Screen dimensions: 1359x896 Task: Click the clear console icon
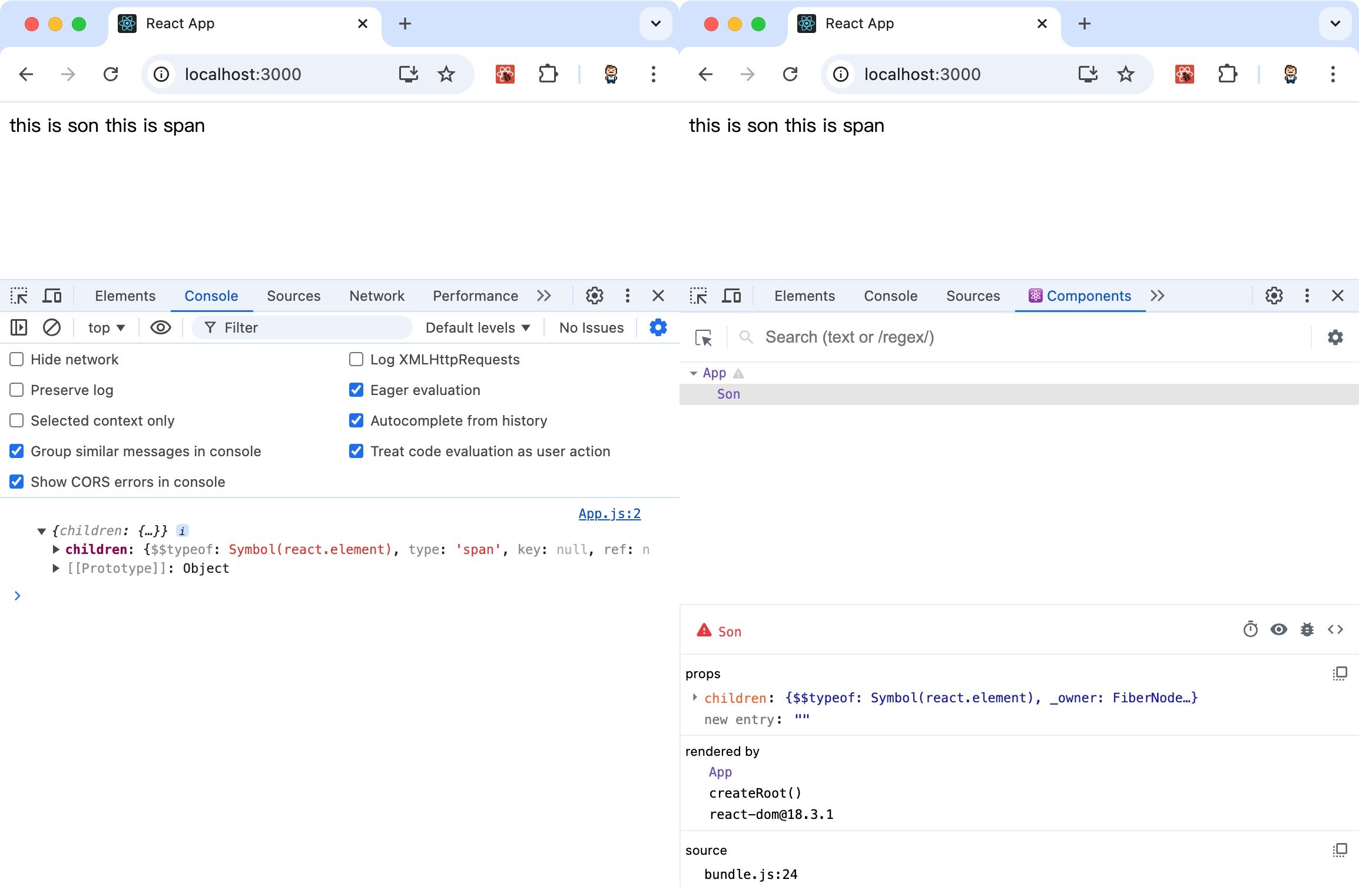pyautogui.click(x=52, y=327)
